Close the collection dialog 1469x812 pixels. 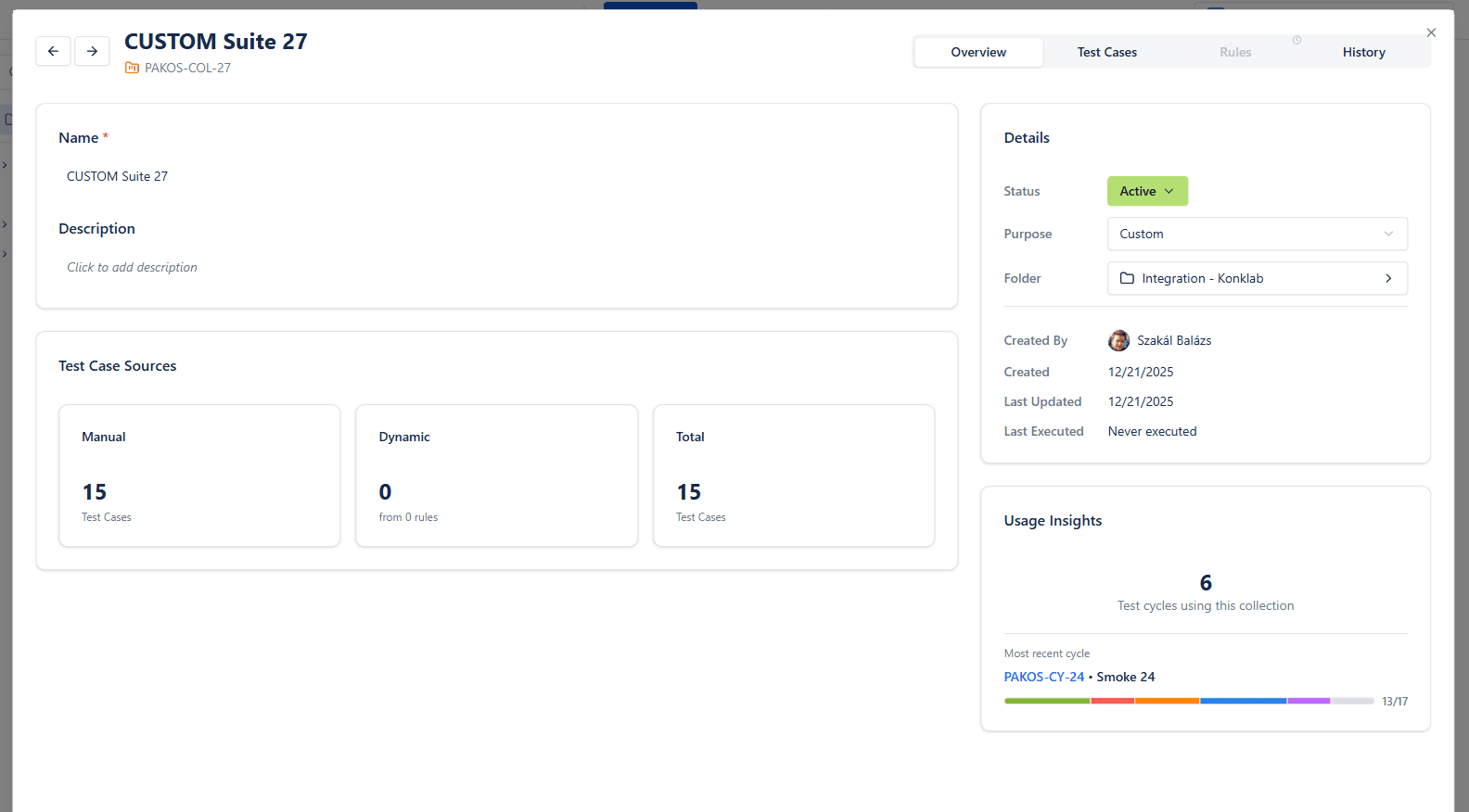pos(1431,32)
